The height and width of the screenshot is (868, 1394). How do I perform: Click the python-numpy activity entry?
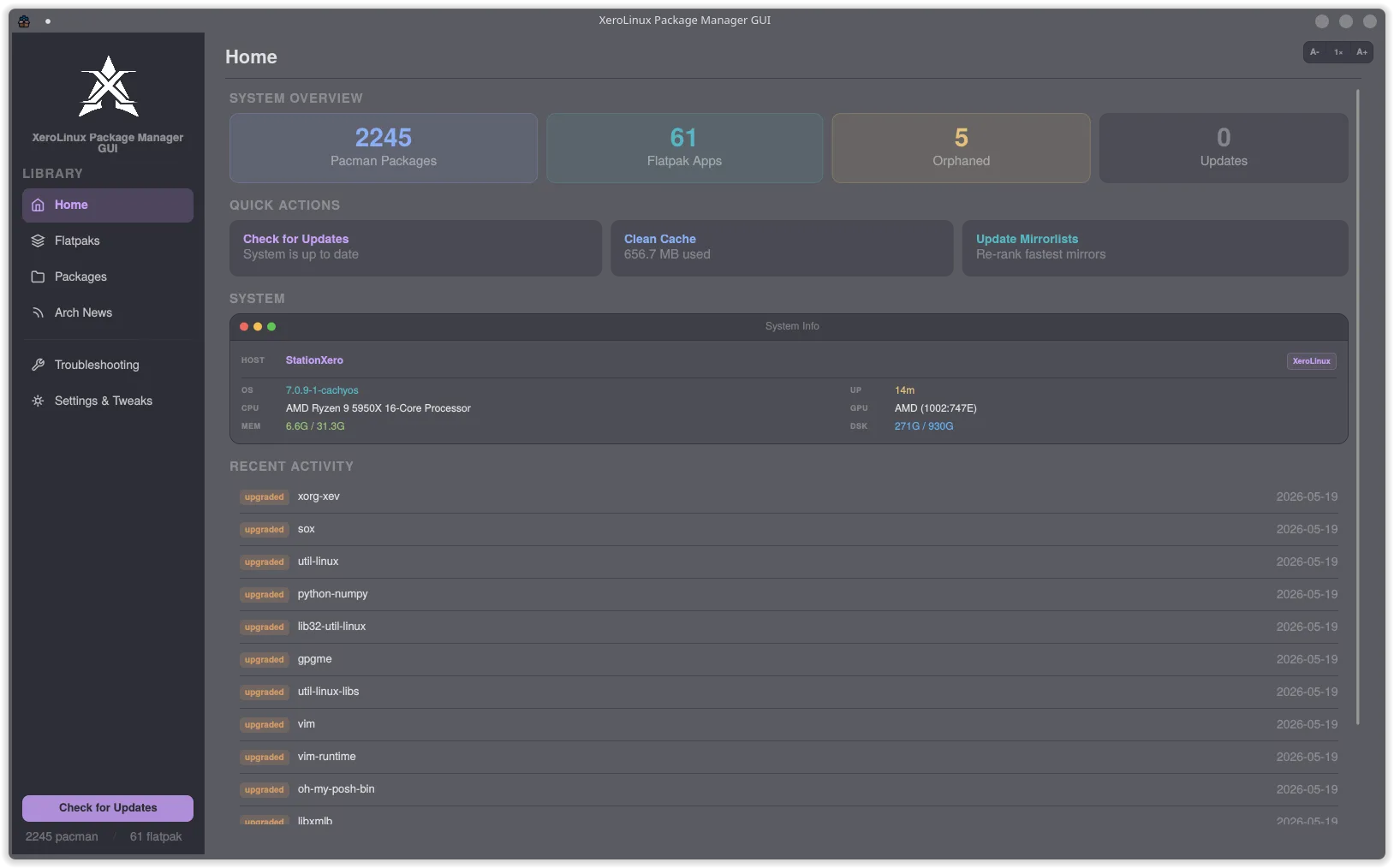789,595
